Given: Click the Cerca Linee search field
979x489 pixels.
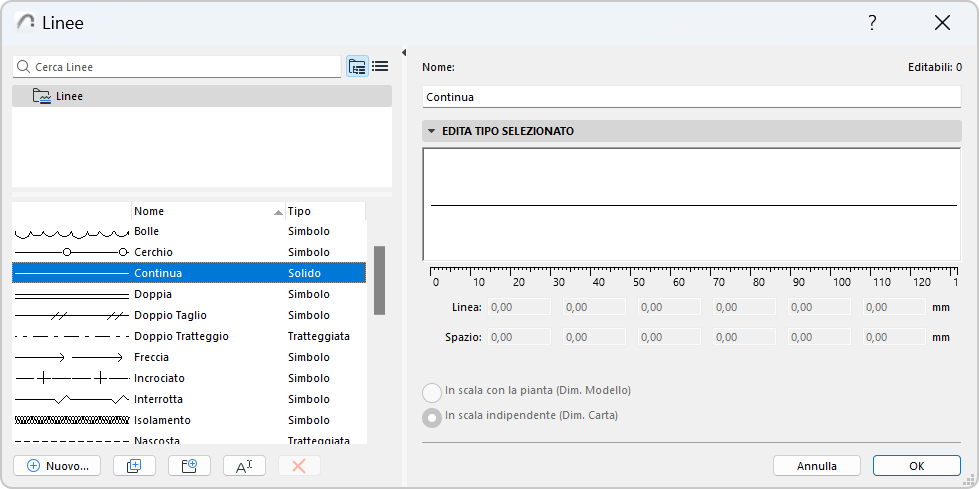Looking at the screenshot, I should point(177,67).
